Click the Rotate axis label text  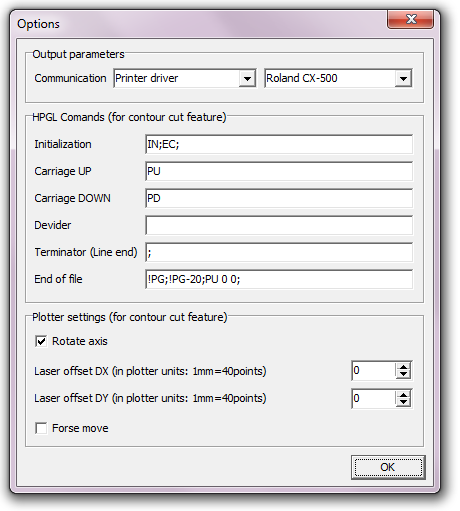[x=80, y=341]
